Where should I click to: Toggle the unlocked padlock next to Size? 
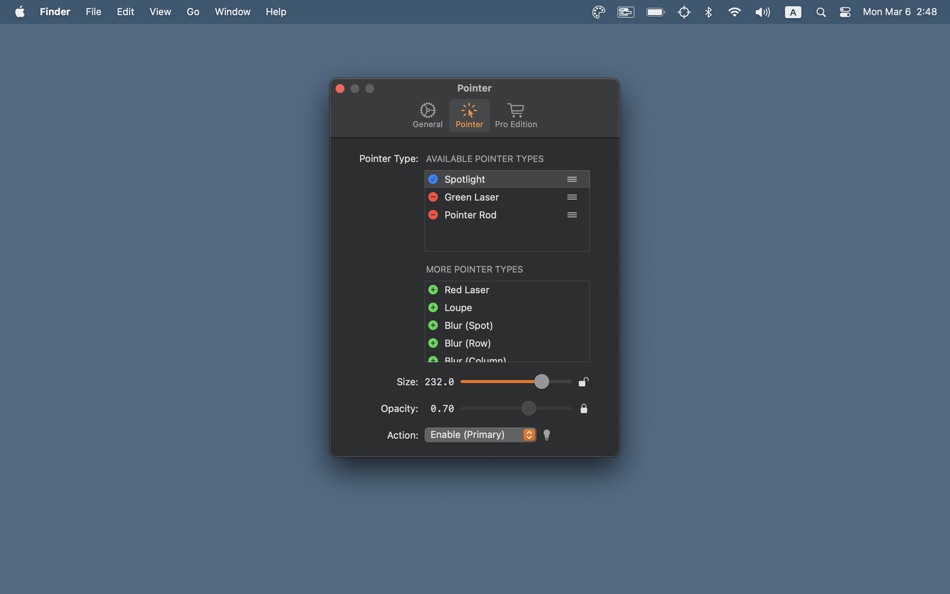[x=583, y=381]
